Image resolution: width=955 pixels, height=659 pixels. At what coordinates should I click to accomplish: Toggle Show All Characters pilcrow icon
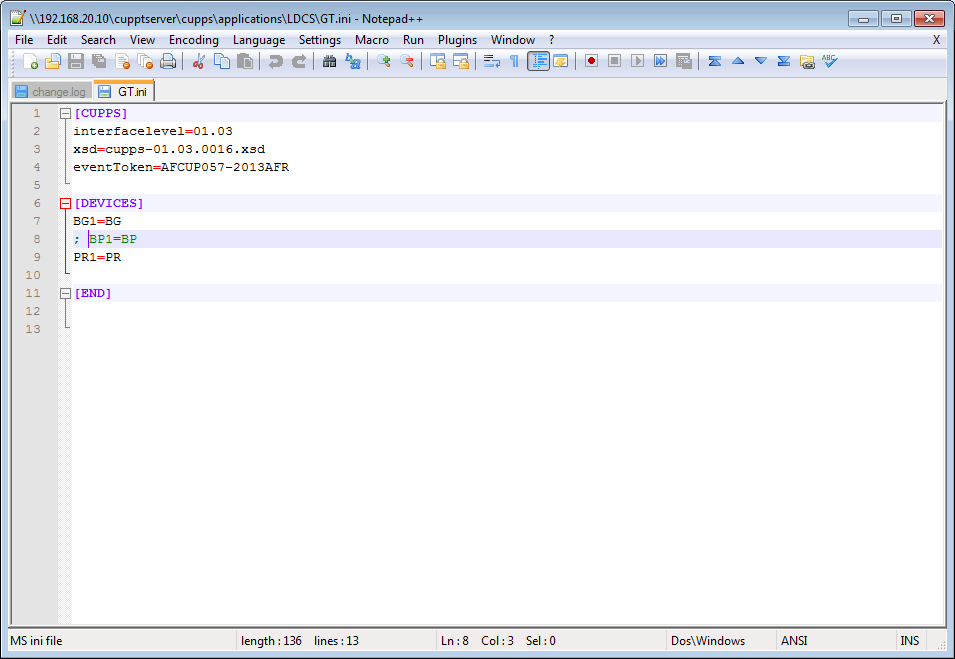click(514, 62)
